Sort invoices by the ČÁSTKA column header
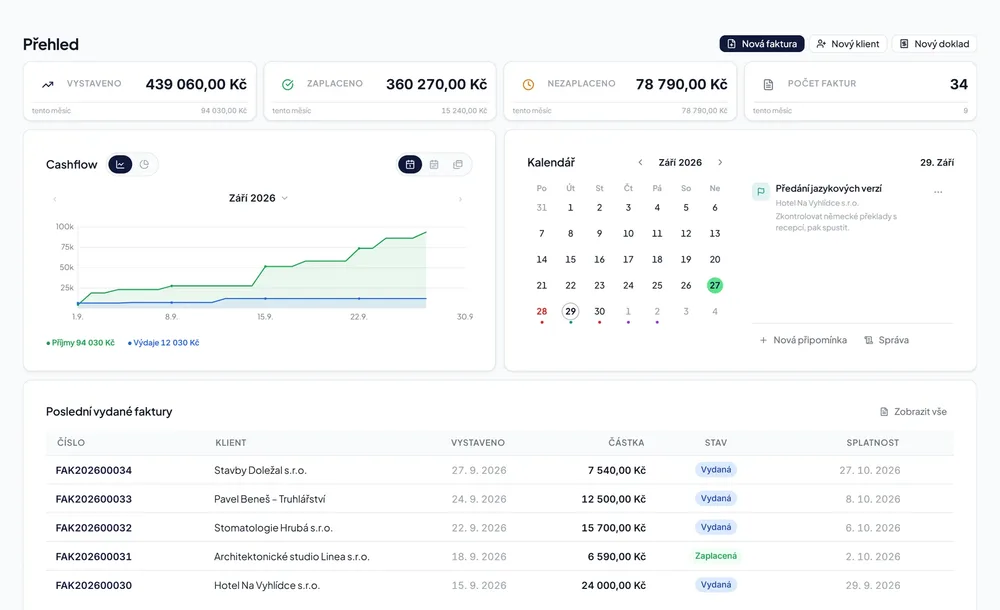The image size is (1000, 610). pyautogui.click(x=626, y=443)
